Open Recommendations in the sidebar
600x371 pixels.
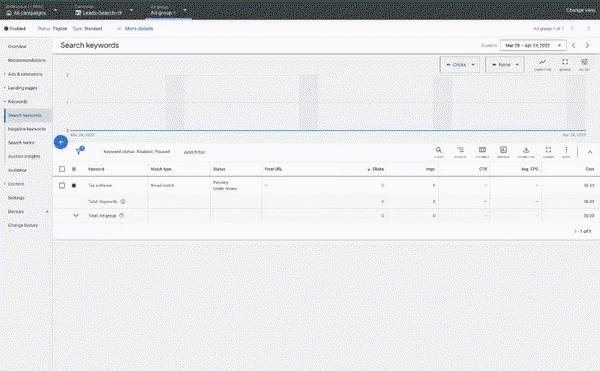tap(27, 60)
